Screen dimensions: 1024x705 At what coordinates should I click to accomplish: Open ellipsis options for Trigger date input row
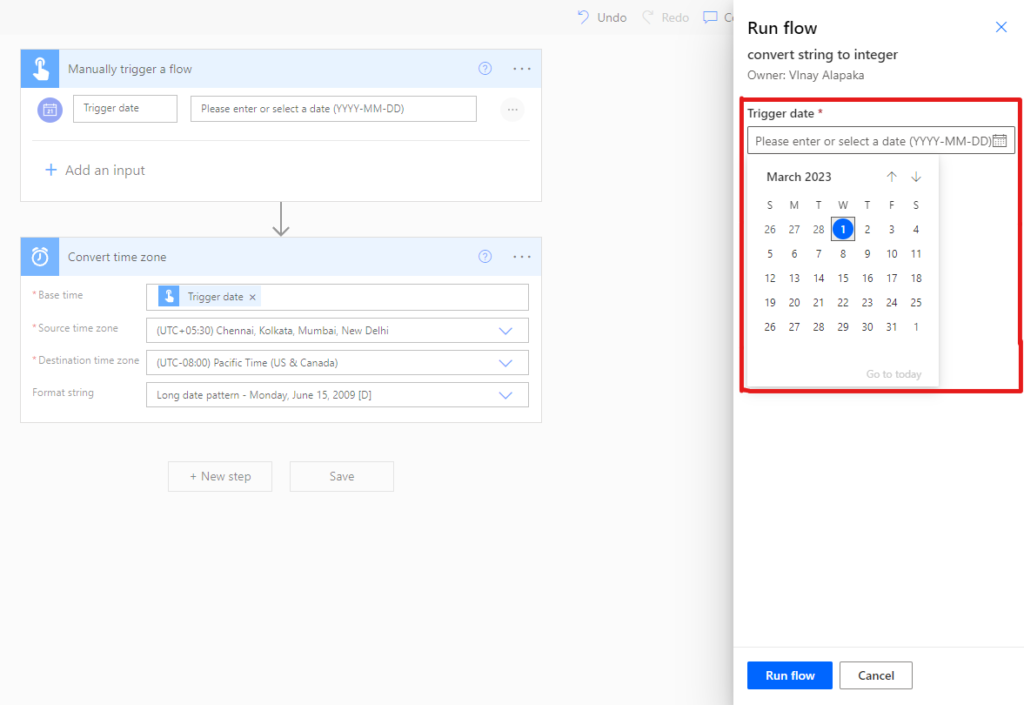[513, 110]
